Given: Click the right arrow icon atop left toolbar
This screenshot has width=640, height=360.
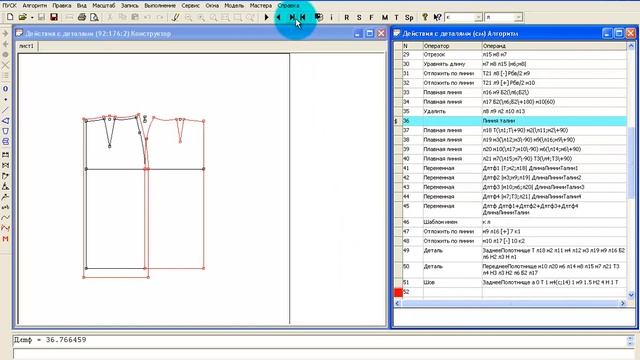Looking at the screenshot, I should coord(5,33).
